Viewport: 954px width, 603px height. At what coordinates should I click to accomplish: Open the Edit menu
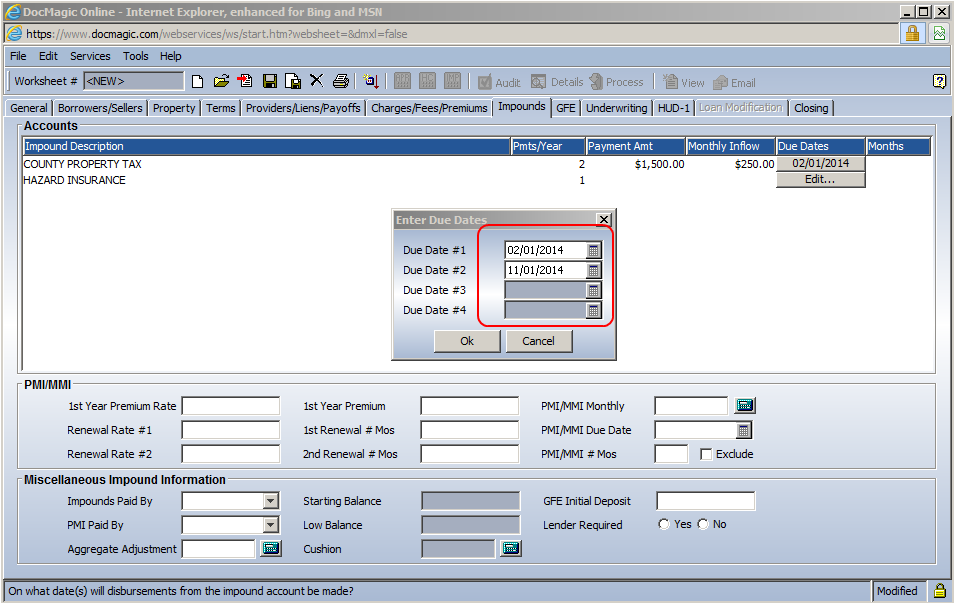pyautogui.click(x=48, y=56)
